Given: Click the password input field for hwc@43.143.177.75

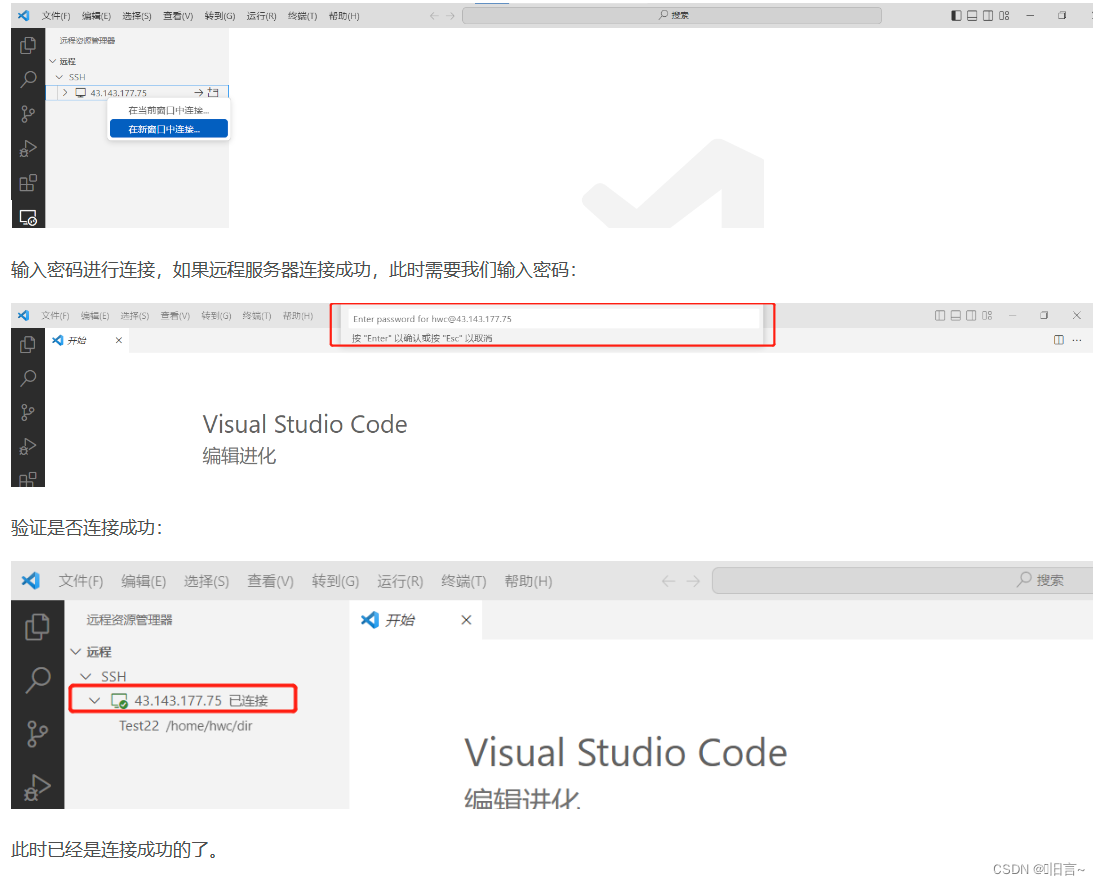Looking at the screenshot, I should (554, 318).
